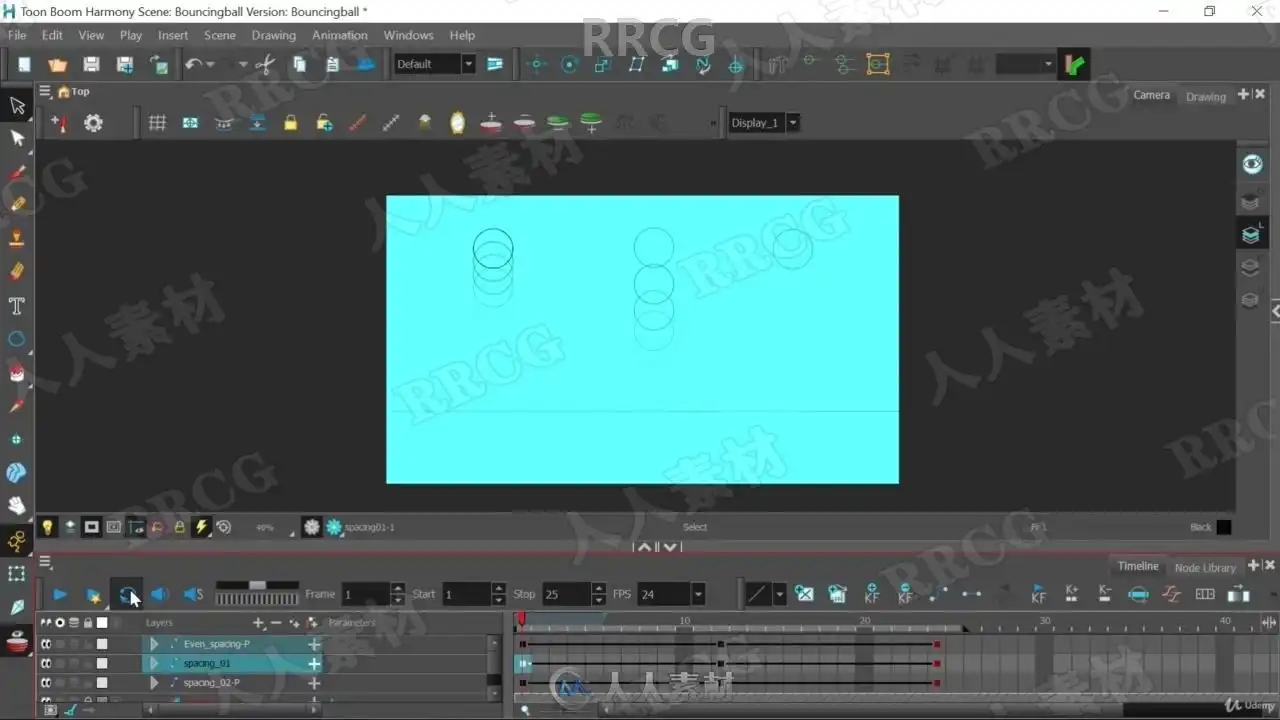Click the Play button in Timeline
Screen dimensions: 1280x720
click(x=60, y=595)
